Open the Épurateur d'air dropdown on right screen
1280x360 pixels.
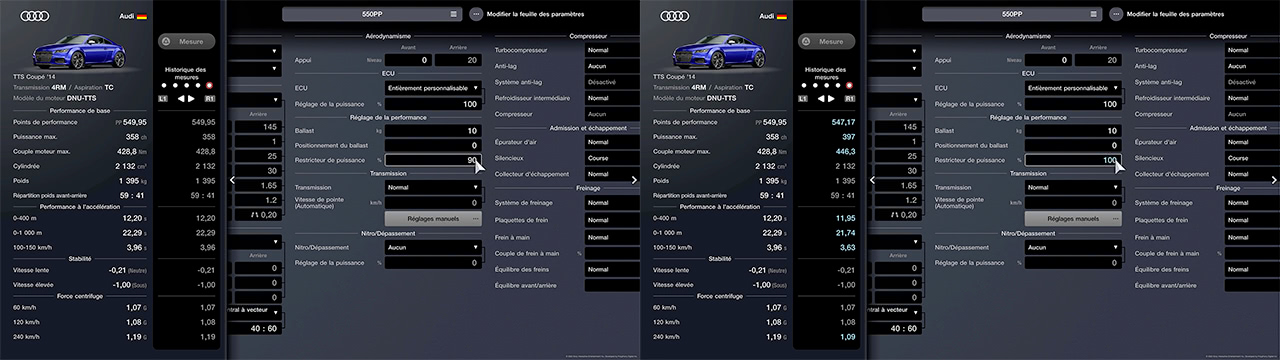tap(1252, 142)
